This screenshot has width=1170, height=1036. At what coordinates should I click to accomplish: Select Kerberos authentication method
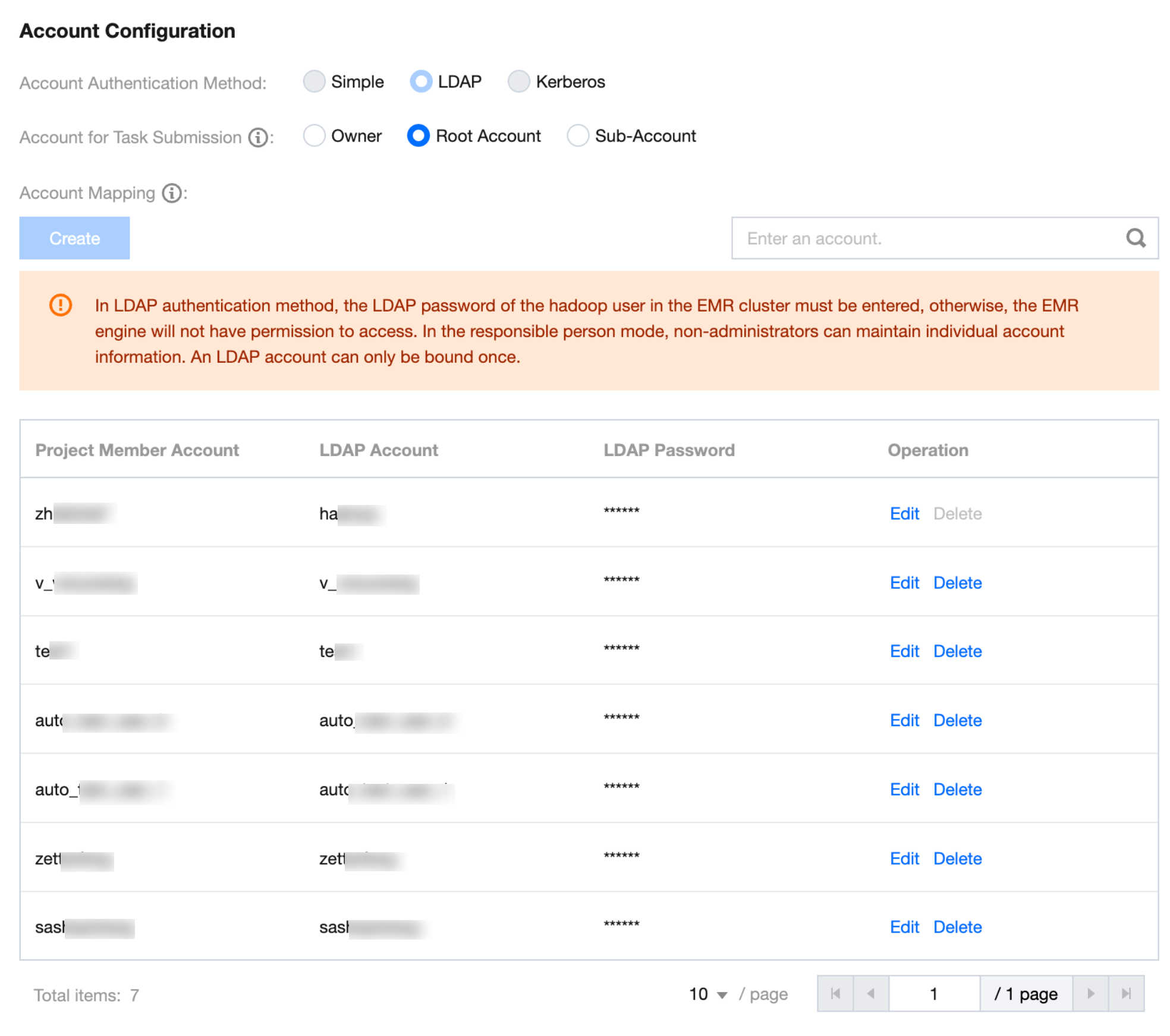click(518, 81)
